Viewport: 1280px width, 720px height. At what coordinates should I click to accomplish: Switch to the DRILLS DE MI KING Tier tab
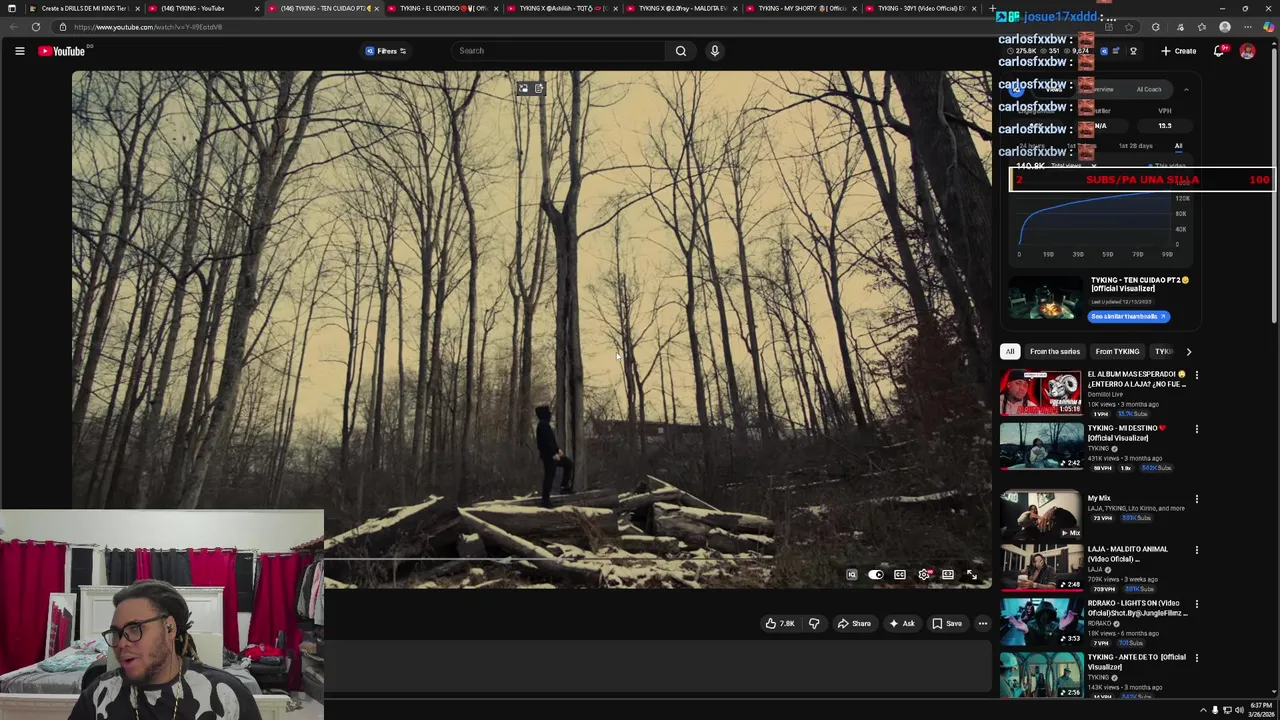[x=84, y=8]
